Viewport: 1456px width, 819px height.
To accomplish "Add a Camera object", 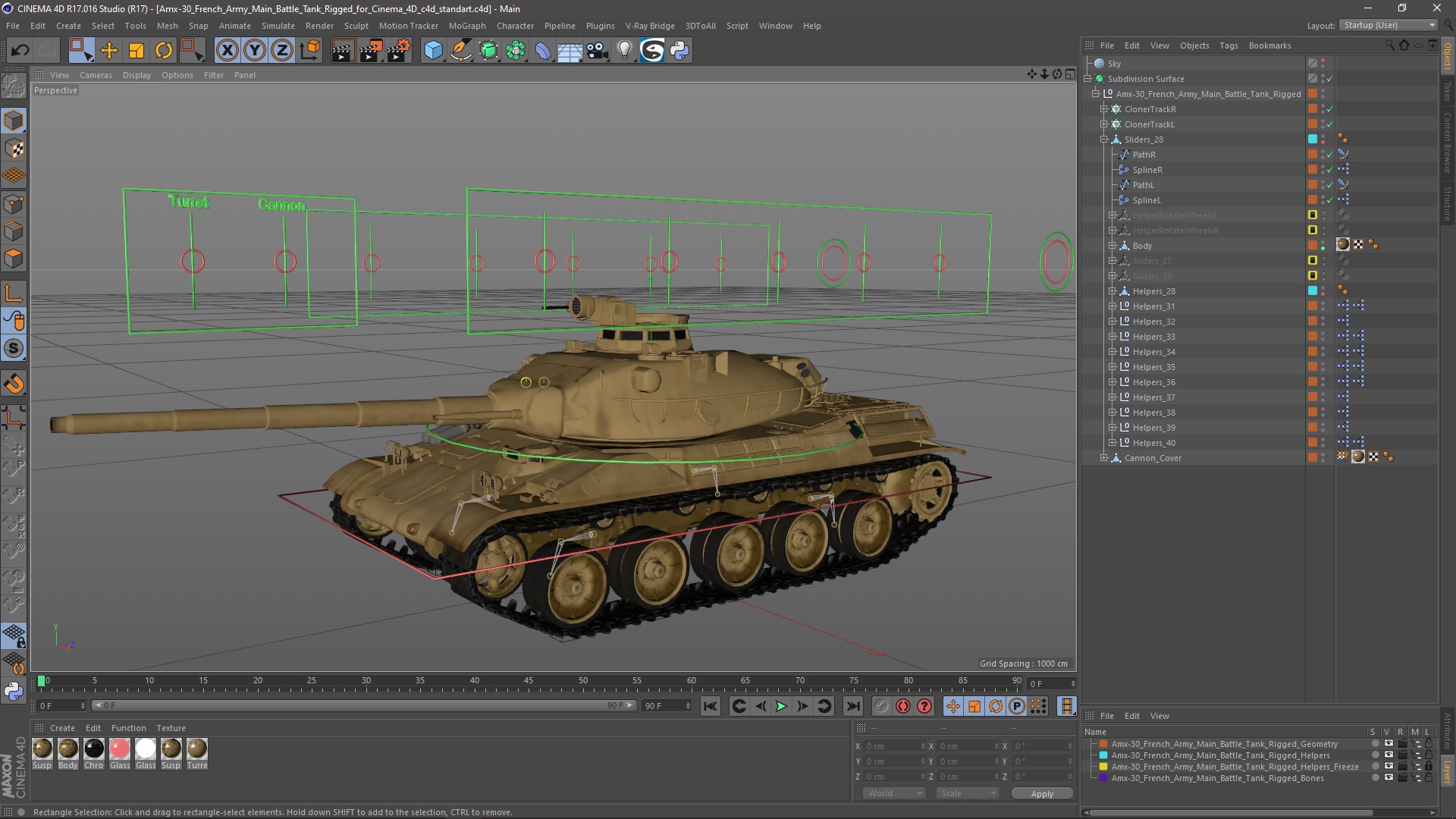I will pos(598,51).
